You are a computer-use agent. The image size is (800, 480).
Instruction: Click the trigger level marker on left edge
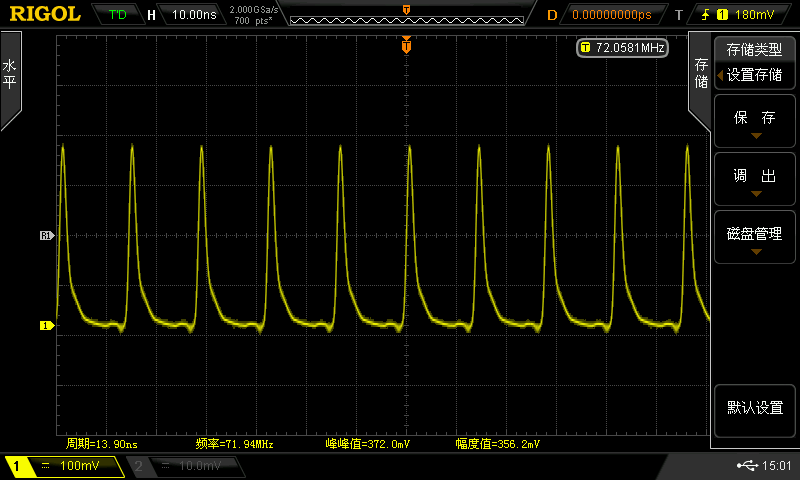45,236
